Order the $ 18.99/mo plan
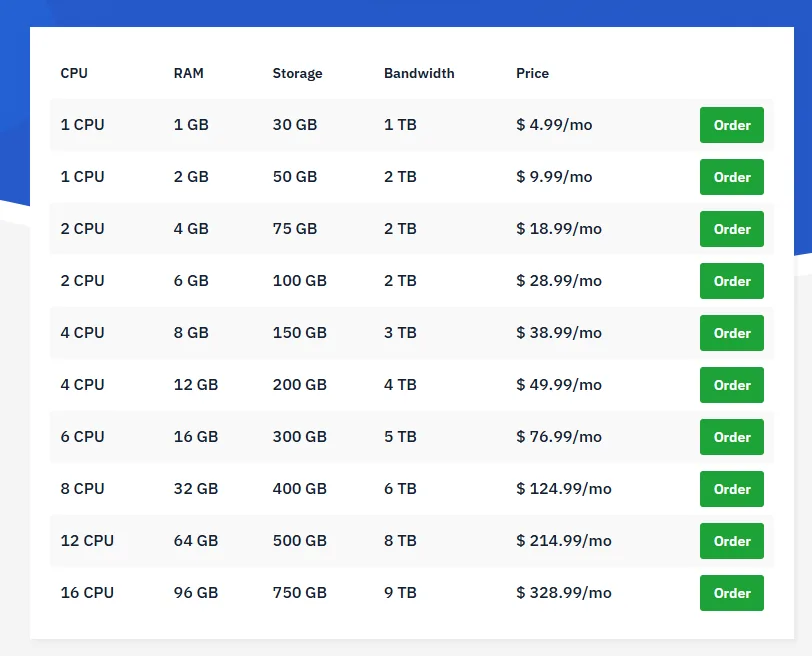 (x=731, y=229)
